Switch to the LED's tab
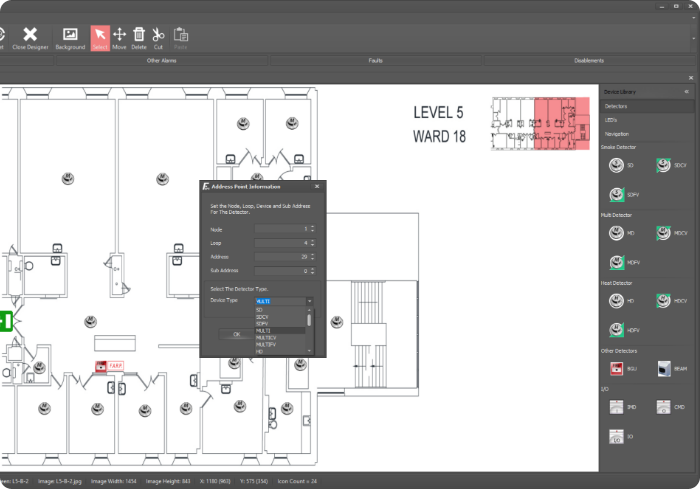This screenshot has width=700, height=490. point(611,120)
